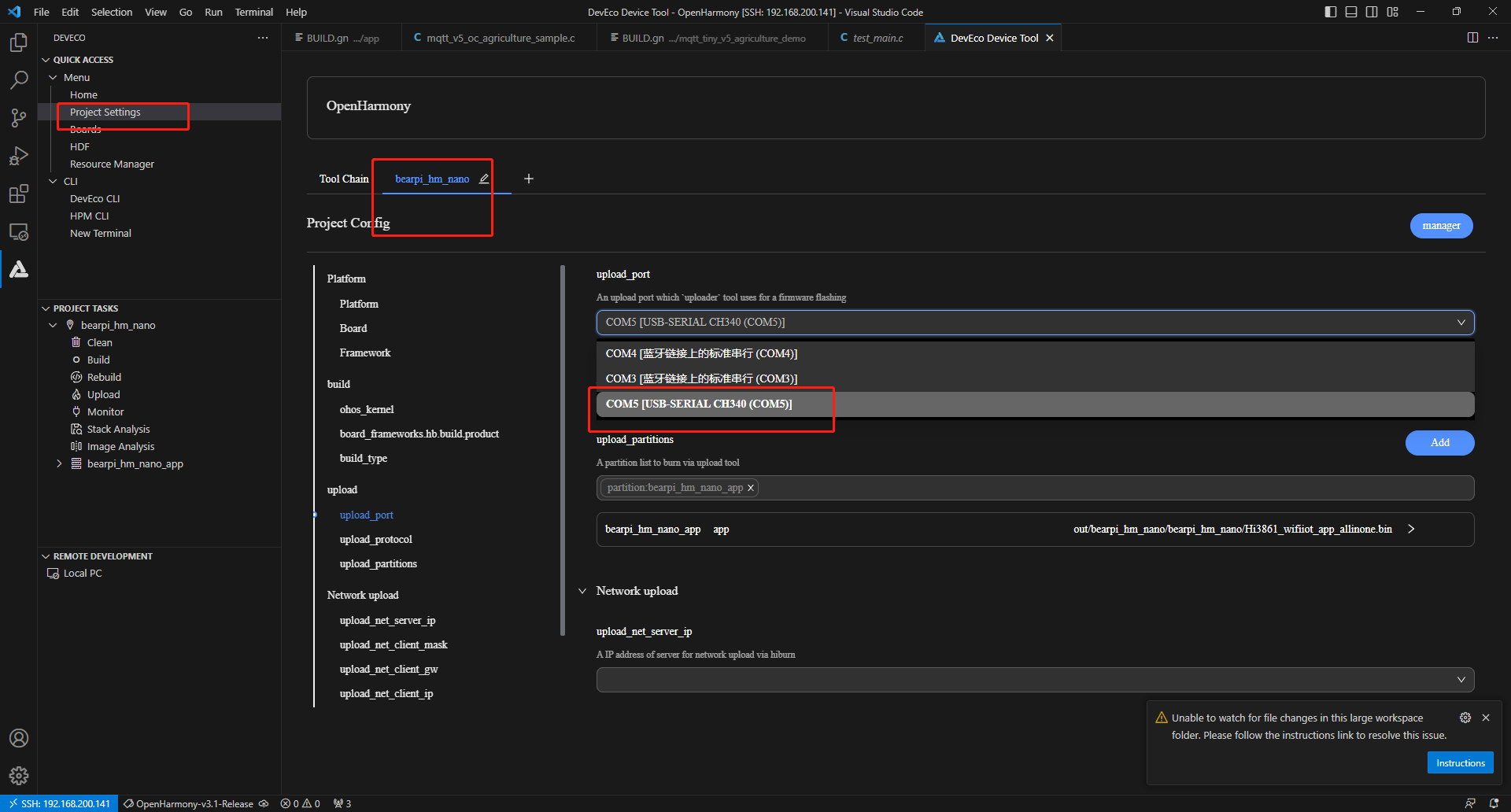
Task: Open notification settings gear
Action: [1465, 718]
